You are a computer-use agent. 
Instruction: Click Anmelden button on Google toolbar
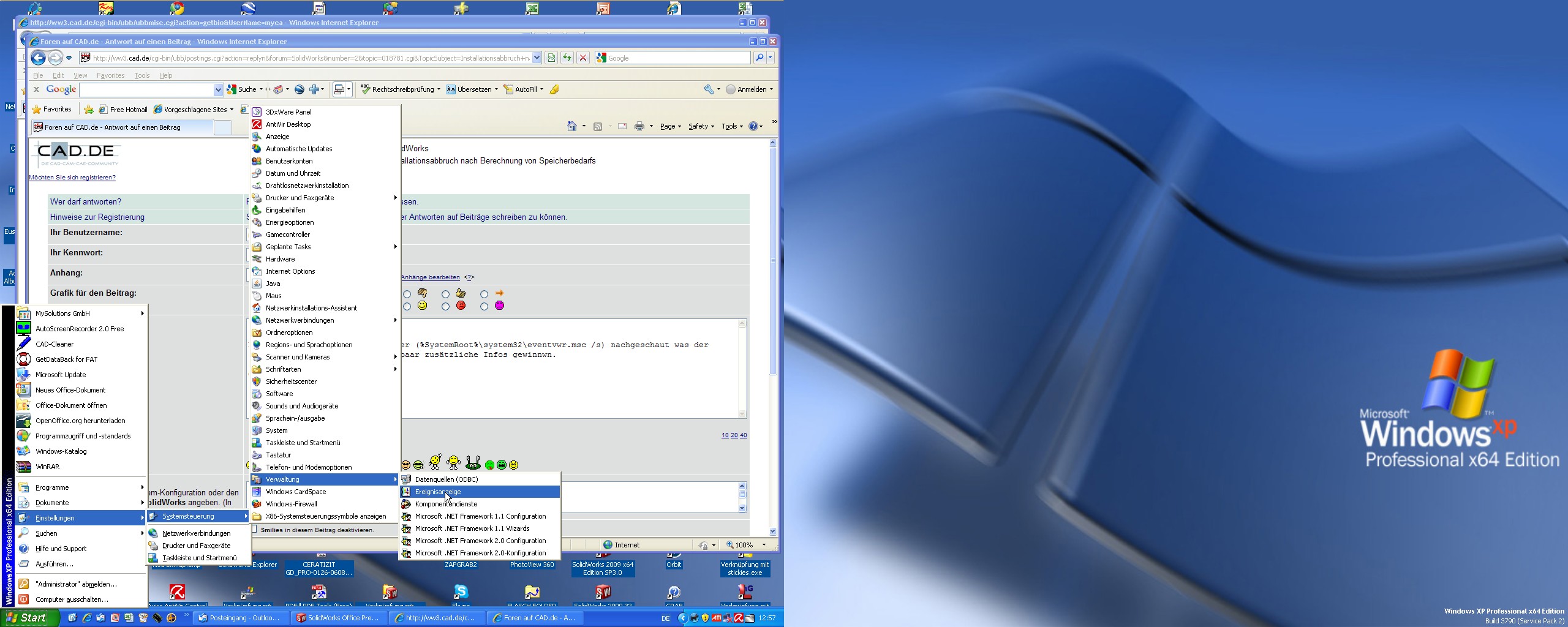(750, 89)
